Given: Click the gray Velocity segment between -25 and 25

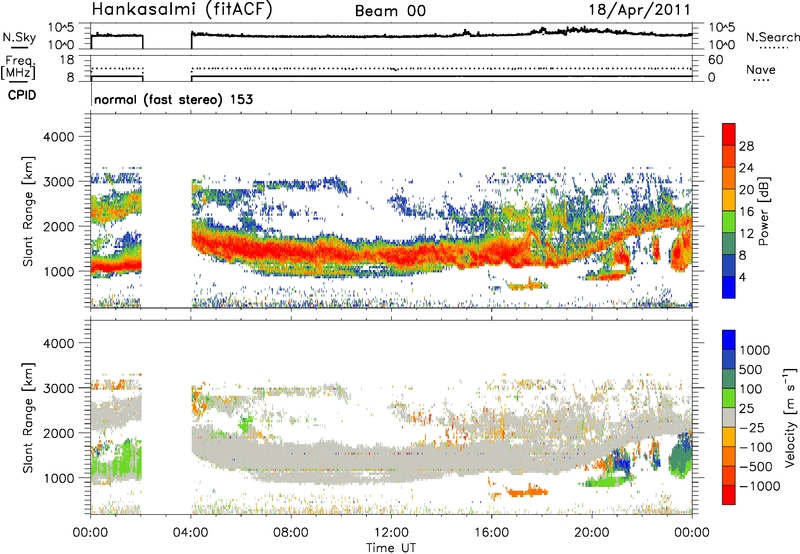Looking at the screenshot, I should (x=729, y=417).
